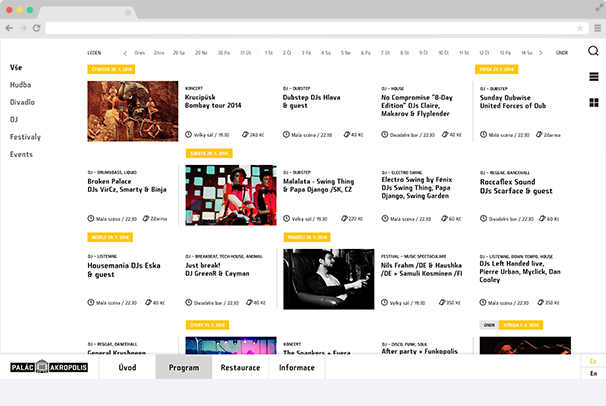Switch the language to En
Viewport: 606px width, 406px height.
[x=593, y=373]
